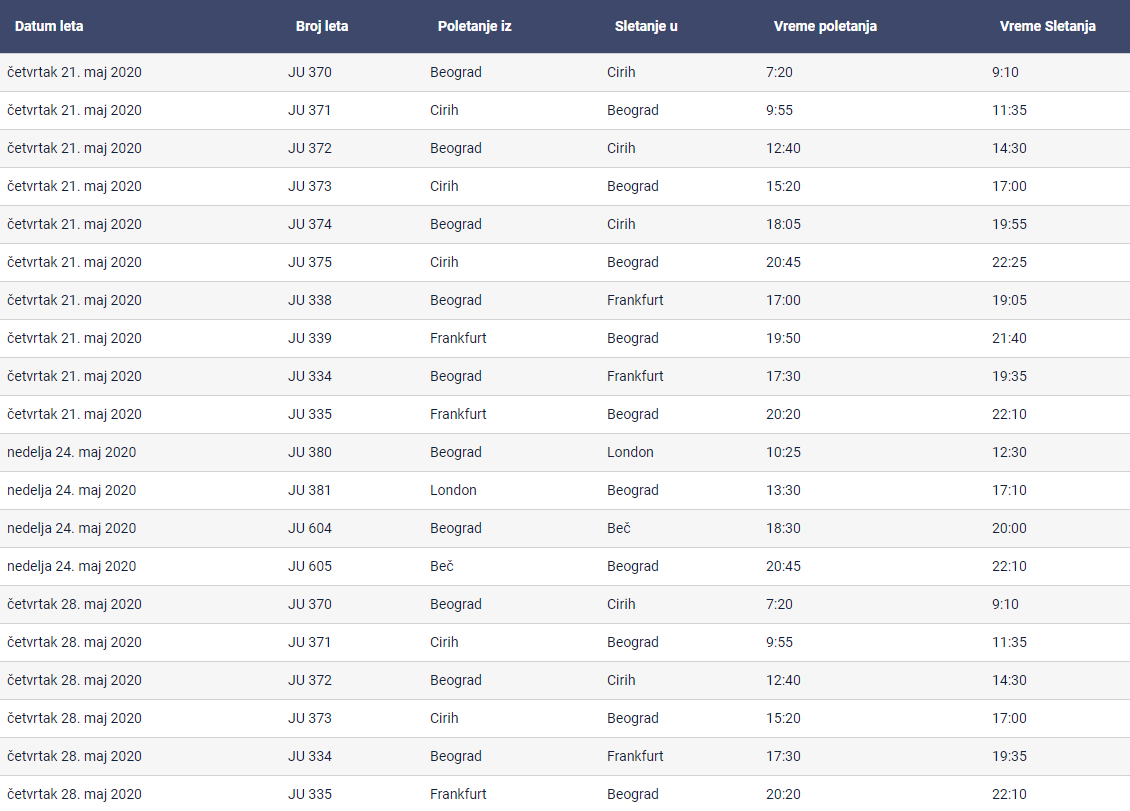This screenshot has height=811, width=1130.
Task: Select the 20:00 arrival time cell
Action: [1009, 528]
